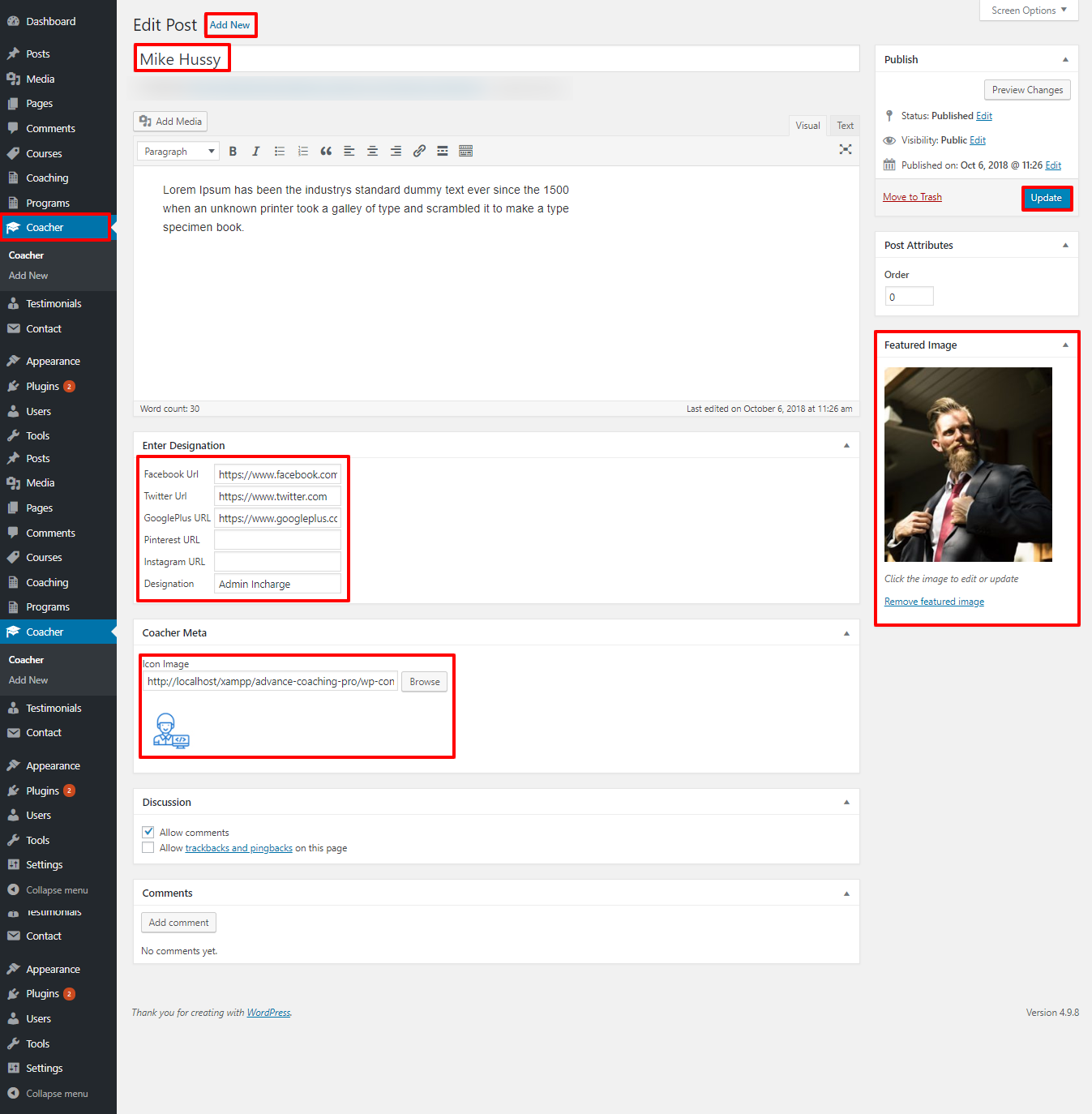This screenshot has width=1092, height=1114.
Task: Apply italic formatting in the editor toolbar
Action: click(x=256, y=151)
